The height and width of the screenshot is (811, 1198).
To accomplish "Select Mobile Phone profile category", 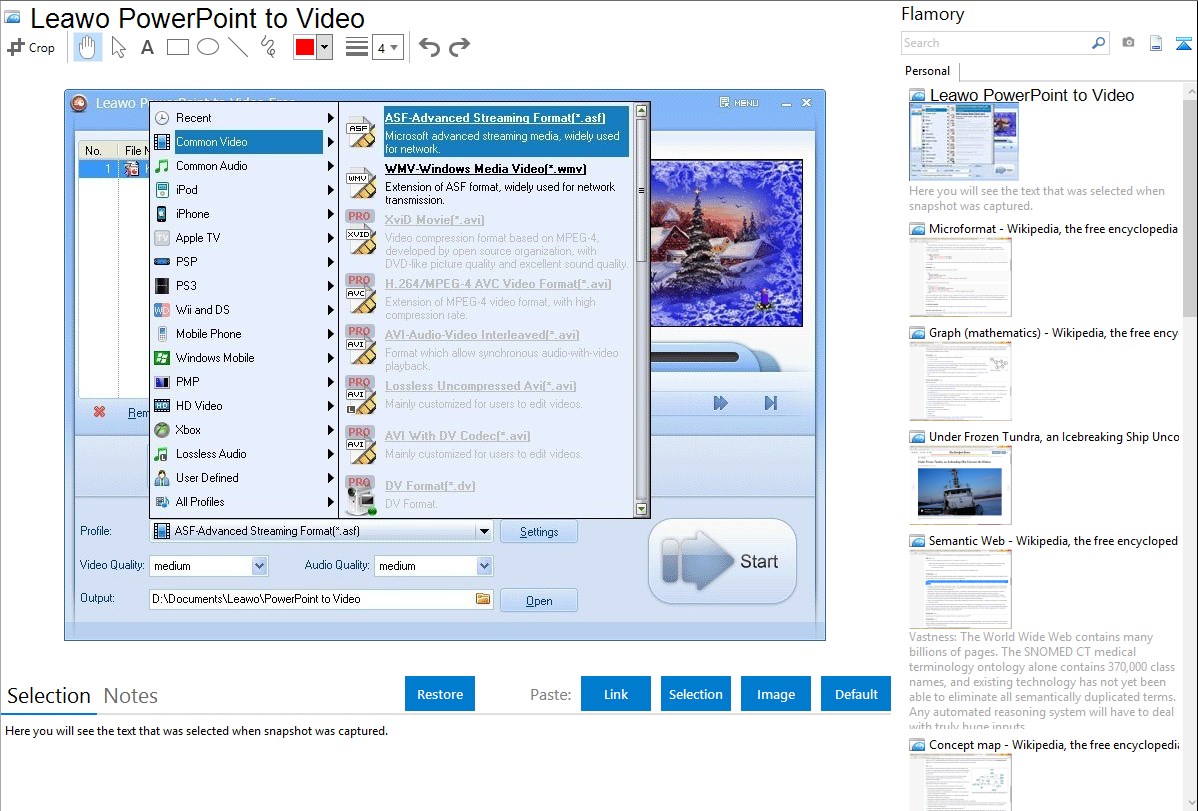I will (x=244, y=334).
